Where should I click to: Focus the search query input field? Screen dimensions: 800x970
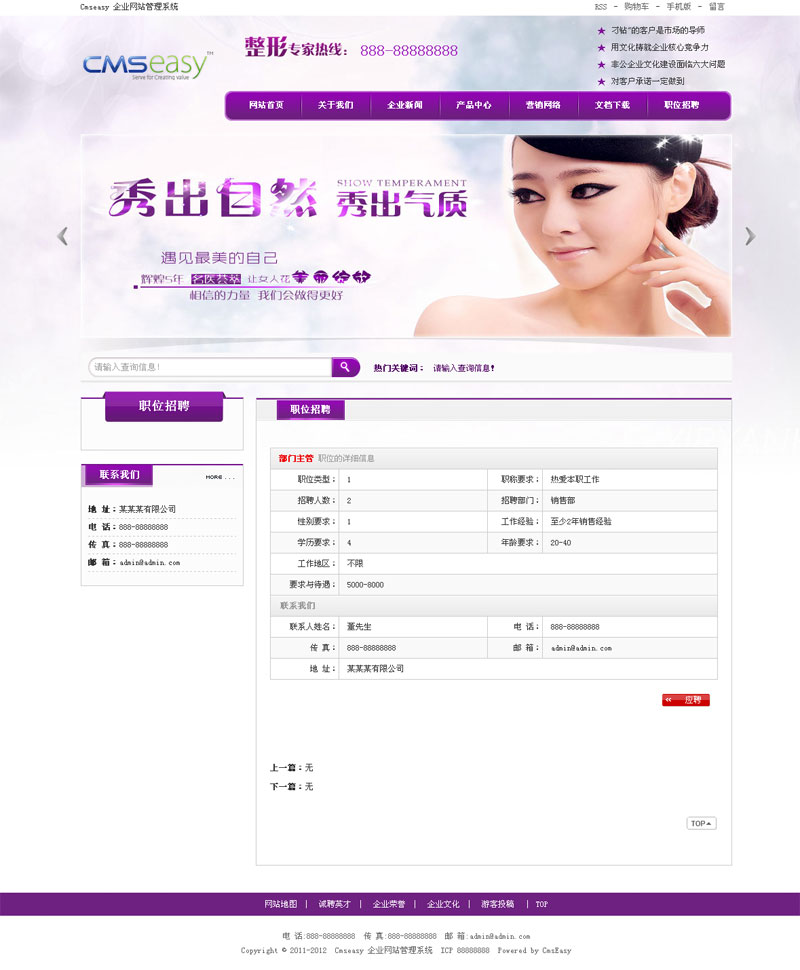tap(210, 367)
